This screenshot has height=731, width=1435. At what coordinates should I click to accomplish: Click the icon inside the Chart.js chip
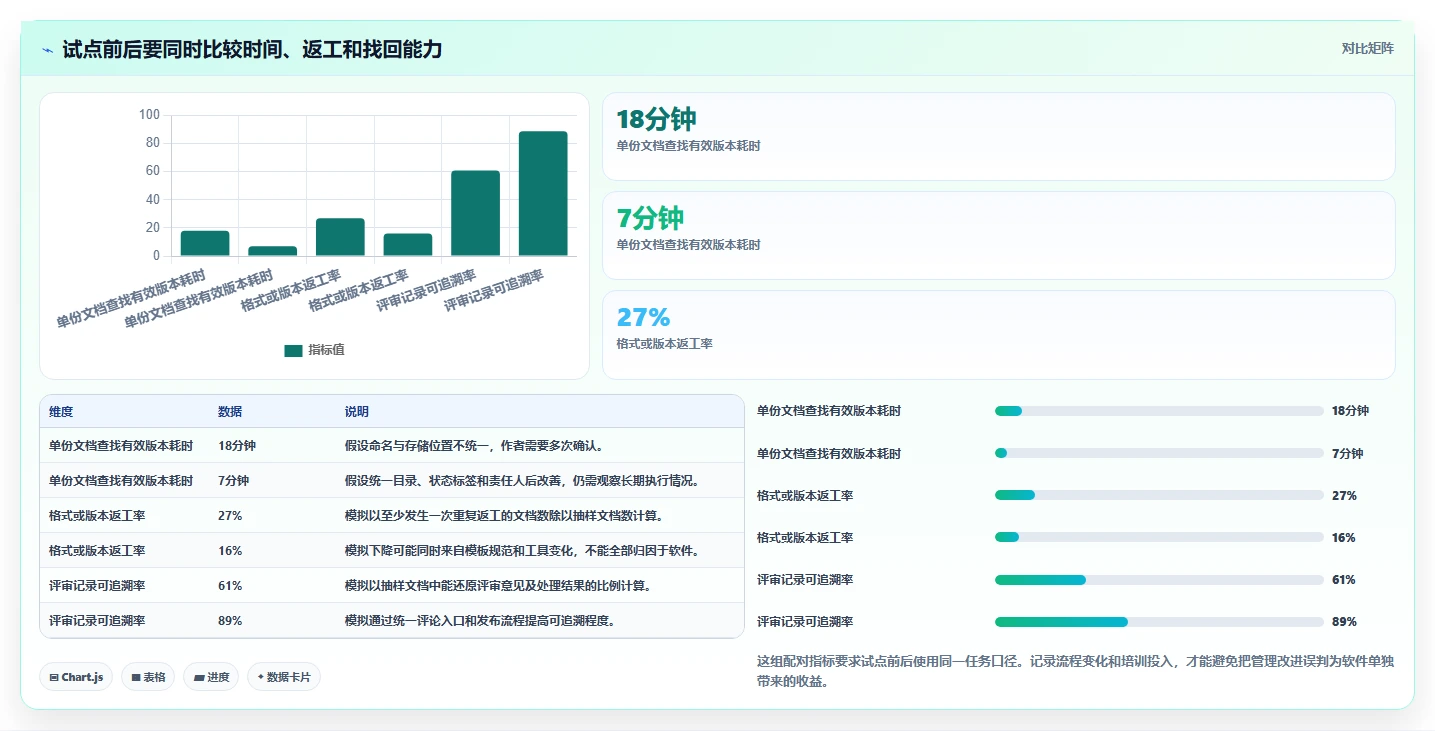point(54,677)
